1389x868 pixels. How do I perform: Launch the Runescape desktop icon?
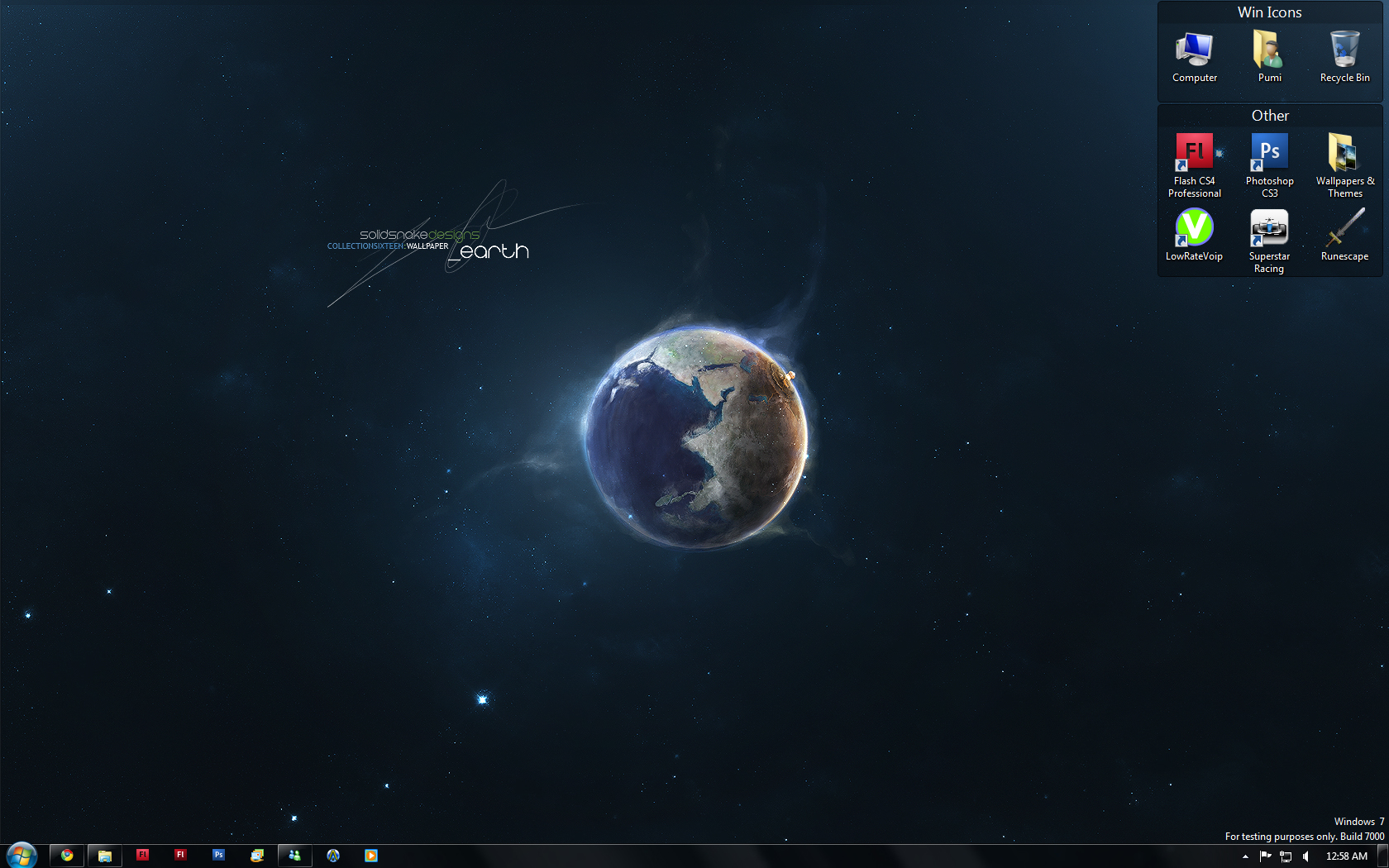coord(1344,236)
